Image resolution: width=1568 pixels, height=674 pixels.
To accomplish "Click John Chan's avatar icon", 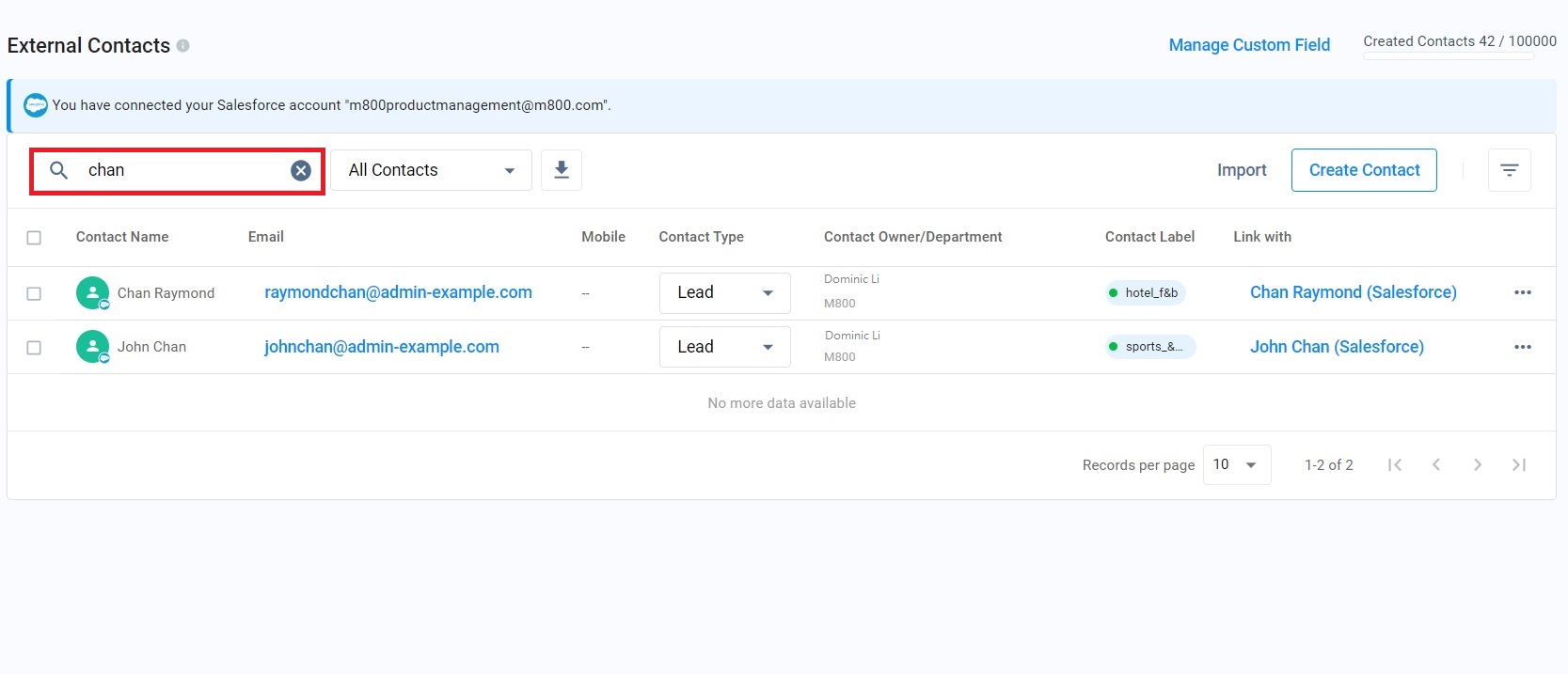I will pos(92,347).
